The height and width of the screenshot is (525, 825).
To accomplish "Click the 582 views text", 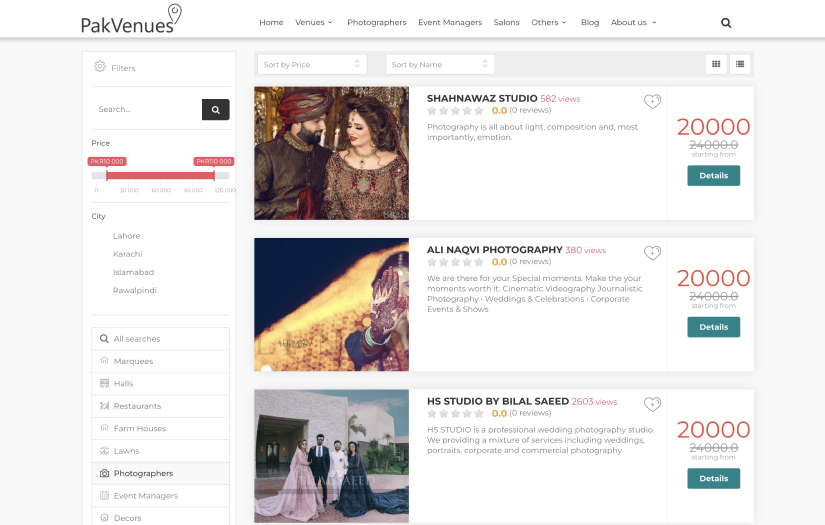I will (x=560, y=99).
